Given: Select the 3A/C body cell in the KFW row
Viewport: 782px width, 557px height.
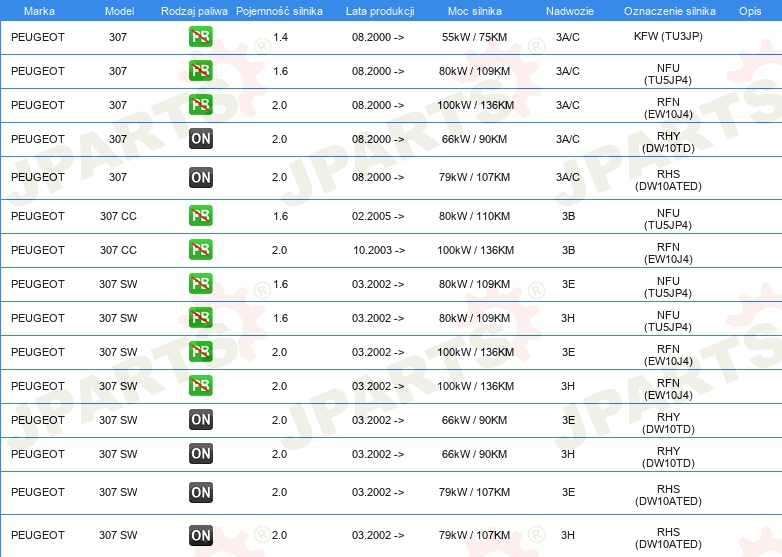Looking at the screenshot, I should point(568,37).
